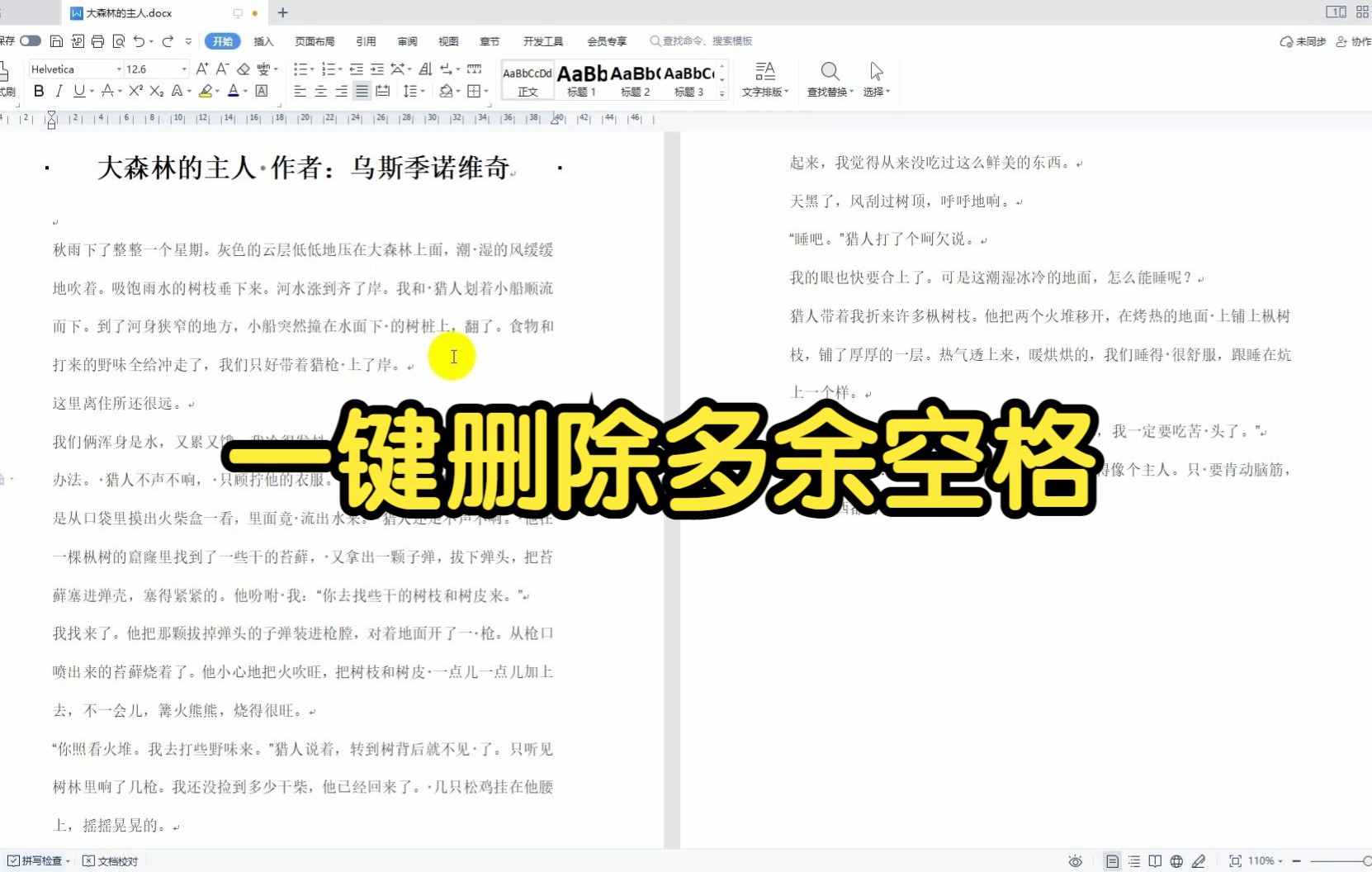Image resolution: width=1372 pixels, height=872 pixels.
Task: Open the 查找替换 tool
Action: click(829, 80)
